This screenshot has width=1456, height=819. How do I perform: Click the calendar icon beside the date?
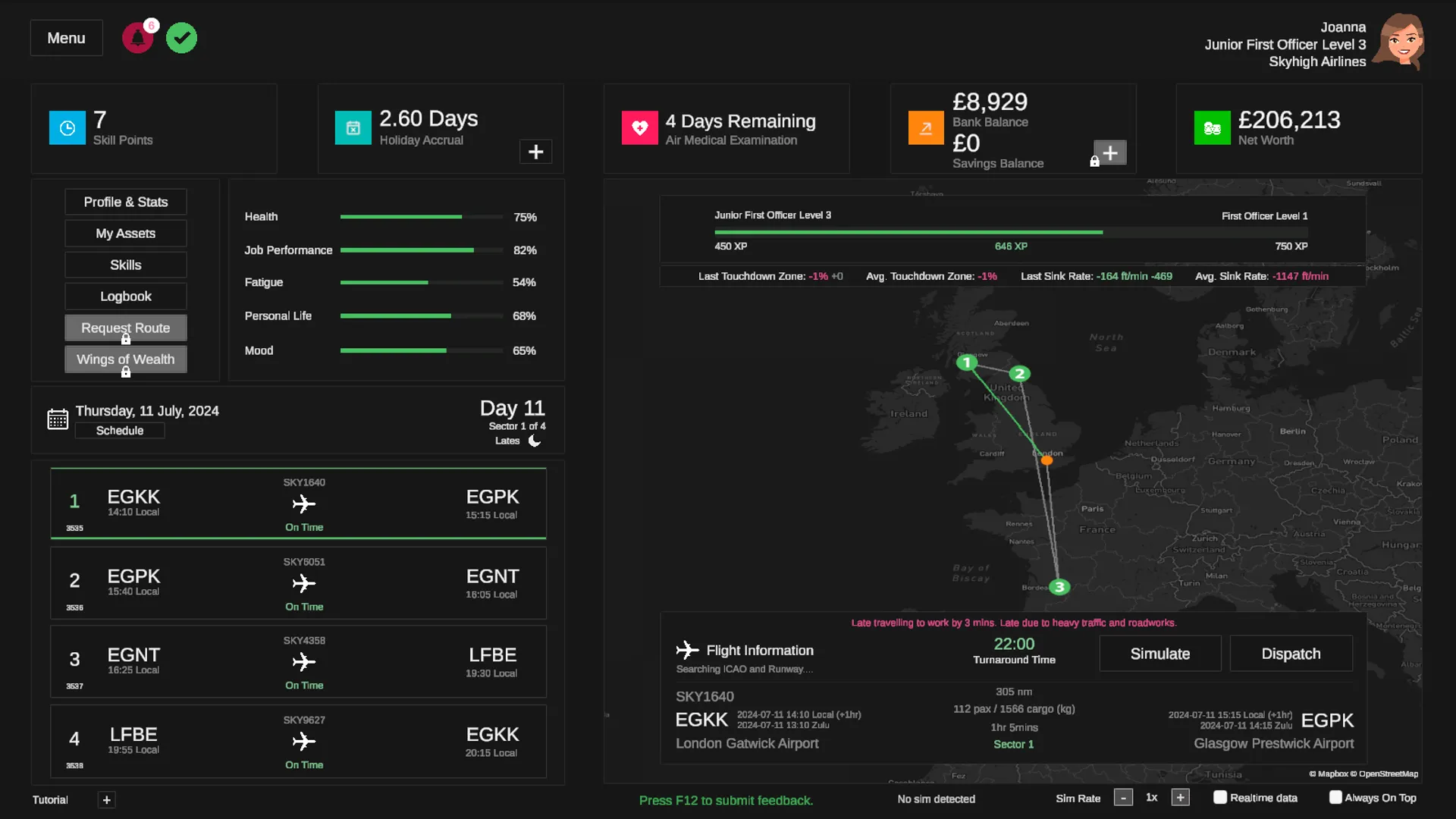(58, 419)
